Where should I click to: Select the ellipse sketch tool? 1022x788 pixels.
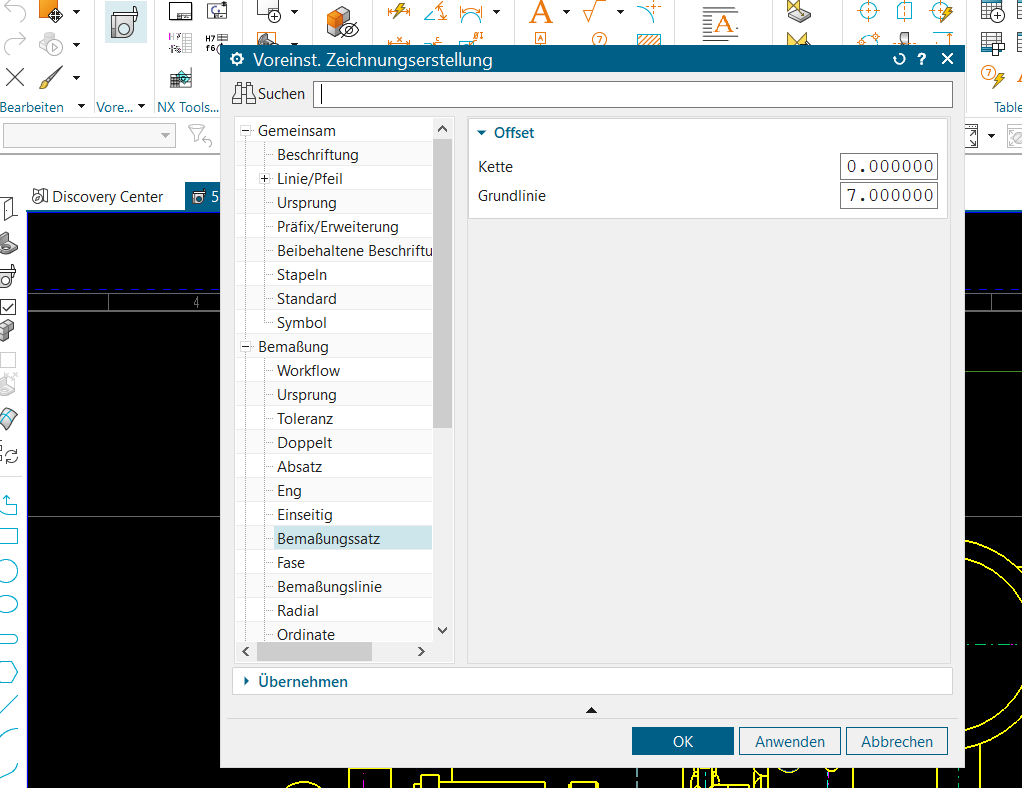pyautogui.click(x=8, y=604)
